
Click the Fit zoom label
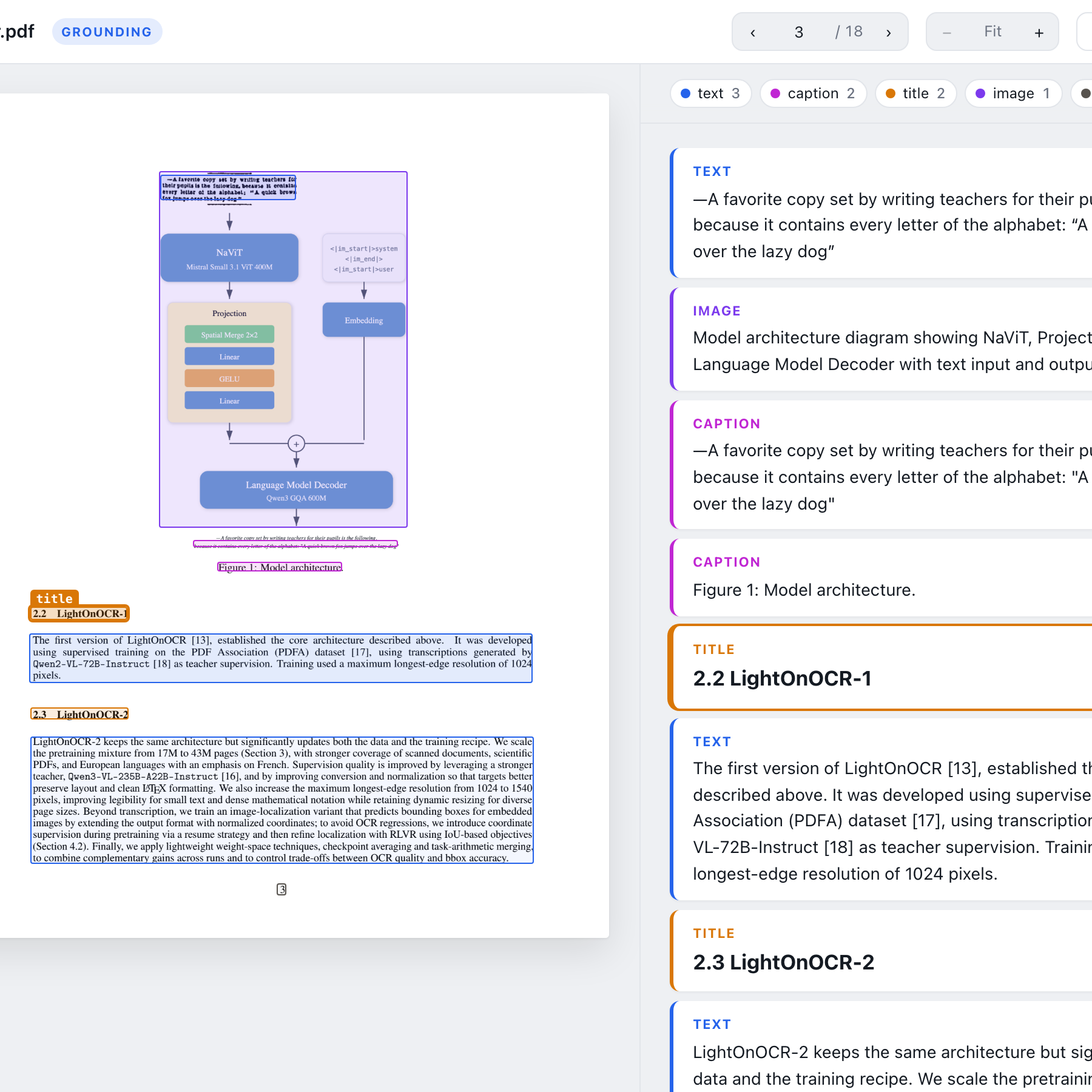[x=993, y=32]
